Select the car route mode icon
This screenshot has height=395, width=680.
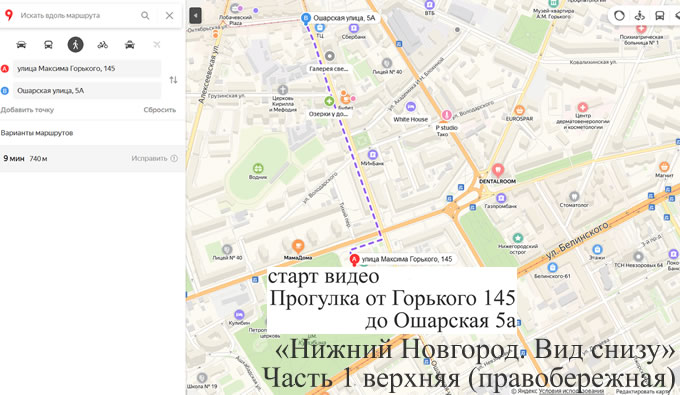[21, 45]
